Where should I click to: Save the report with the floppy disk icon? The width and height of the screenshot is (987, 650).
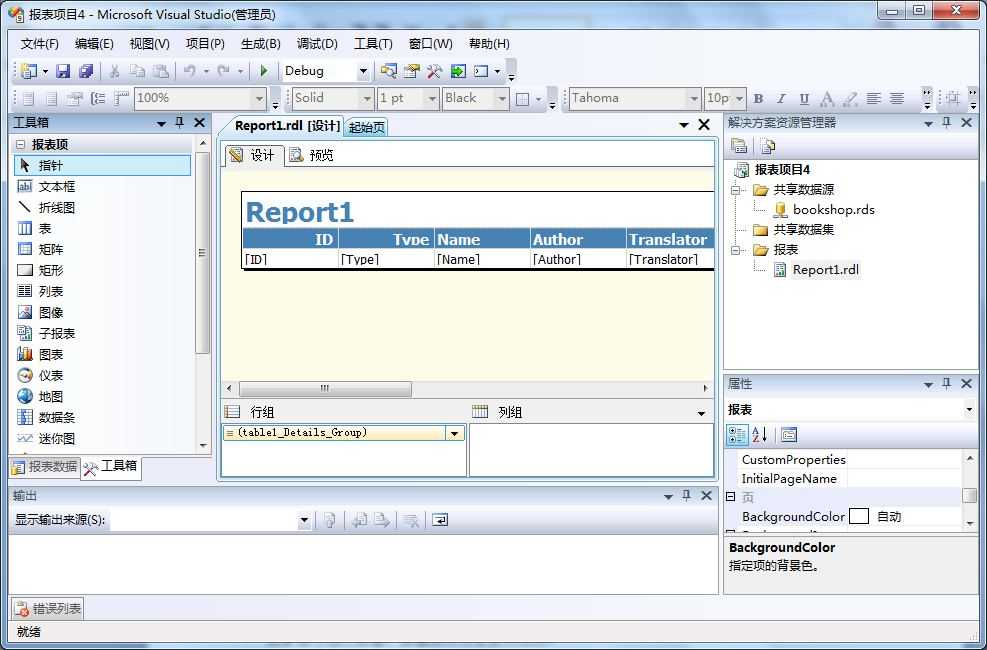click(x=63, y=71)
